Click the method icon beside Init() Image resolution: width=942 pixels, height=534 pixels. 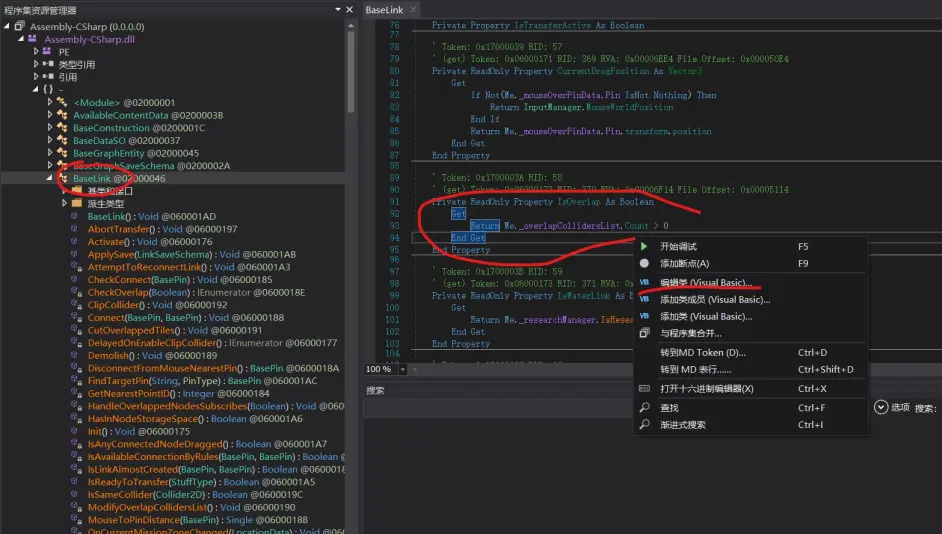(x=74, y=431)
